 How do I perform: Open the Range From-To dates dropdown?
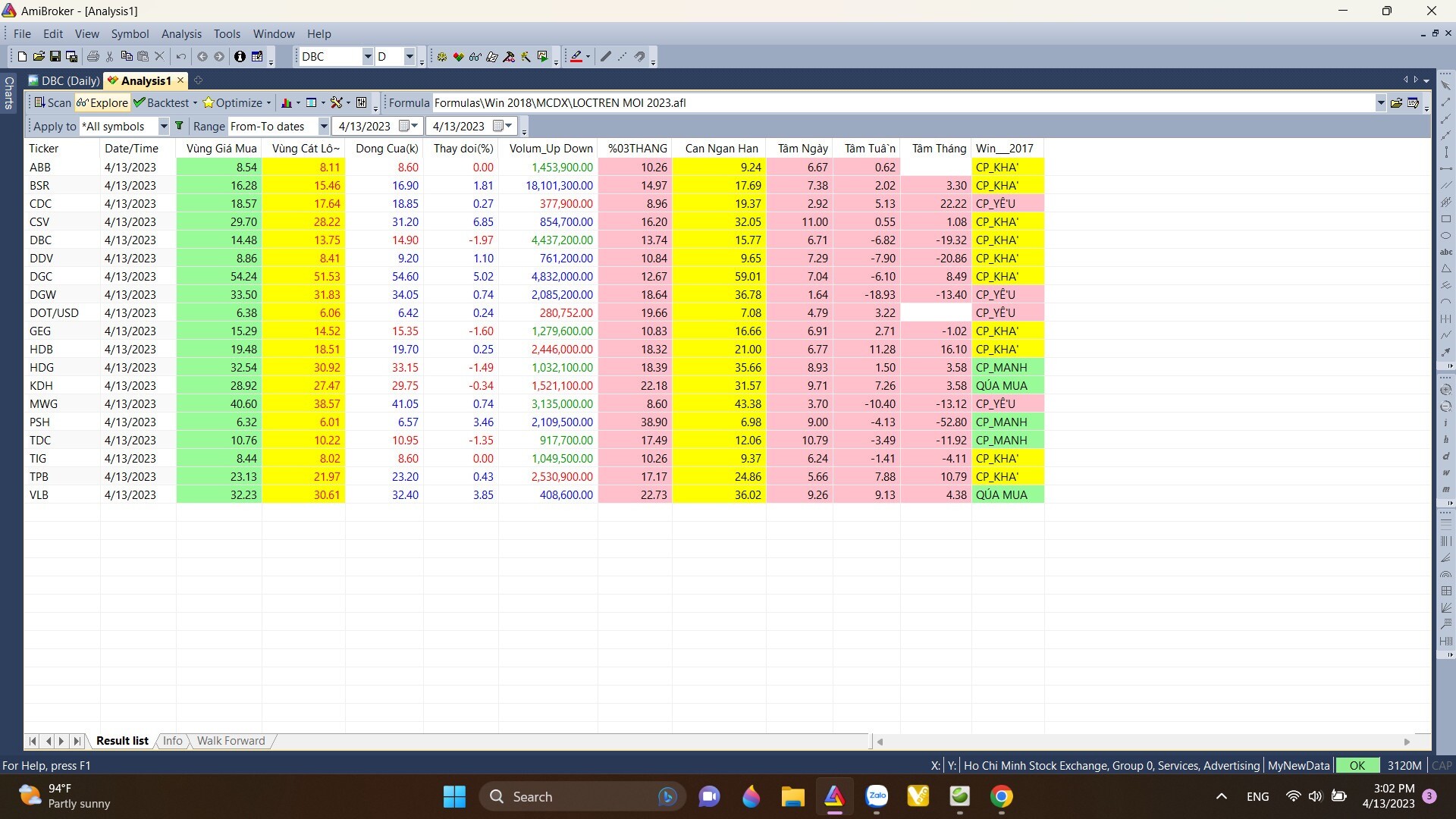click(x=324, y=127)
